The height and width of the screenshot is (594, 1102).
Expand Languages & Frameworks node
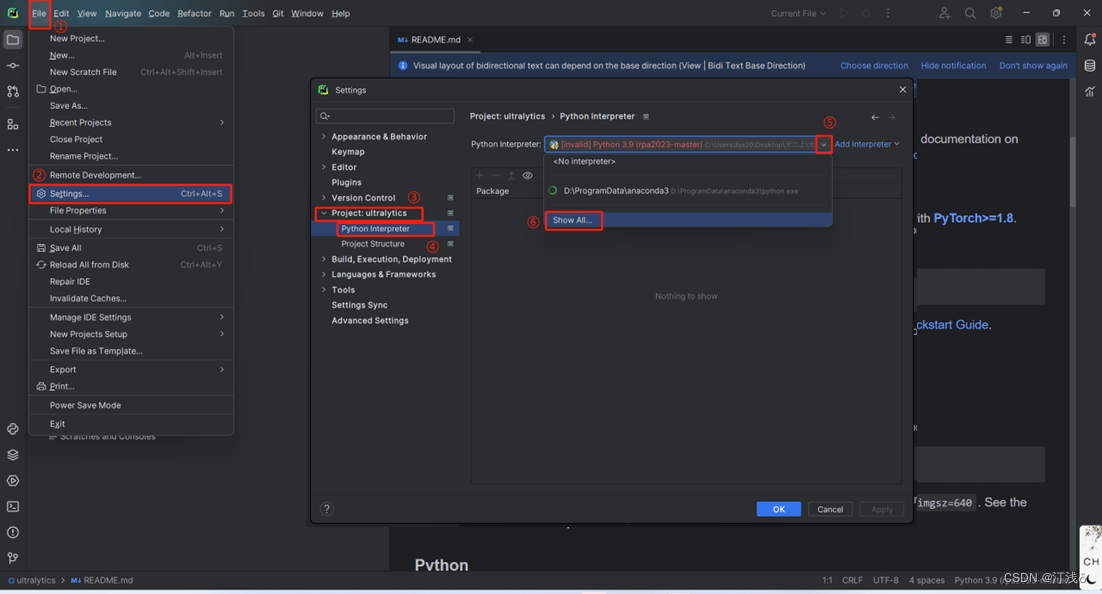[x=324, y=274]
